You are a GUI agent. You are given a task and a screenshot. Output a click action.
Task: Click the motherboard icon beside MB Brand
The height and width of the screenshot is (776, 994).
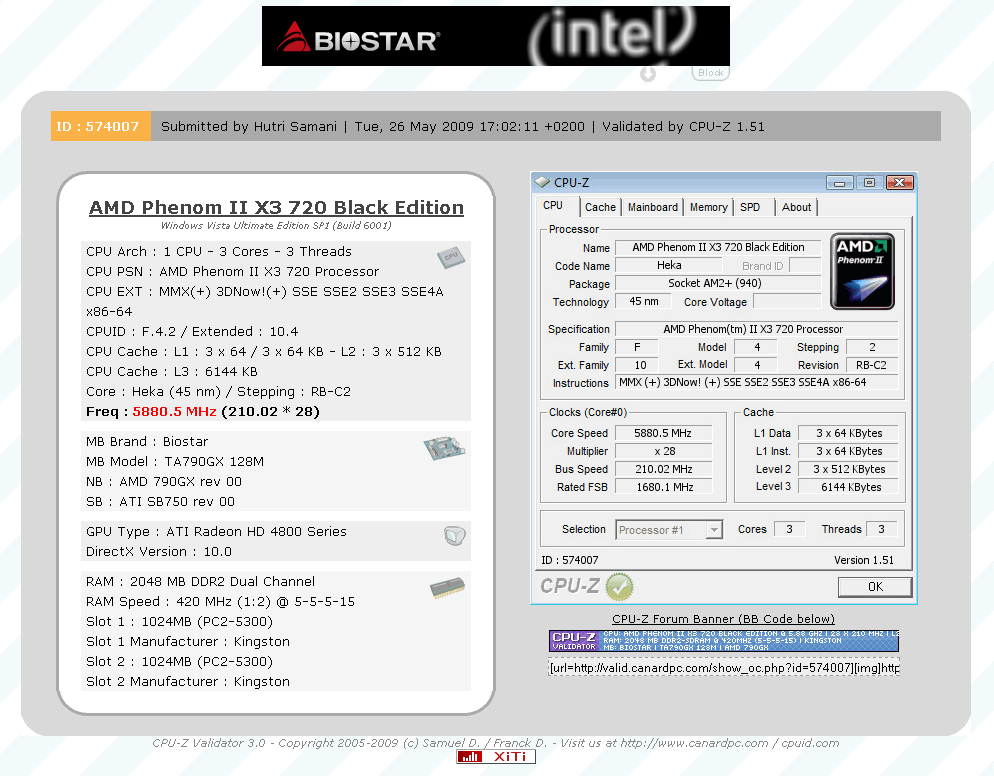coord(444,448)
